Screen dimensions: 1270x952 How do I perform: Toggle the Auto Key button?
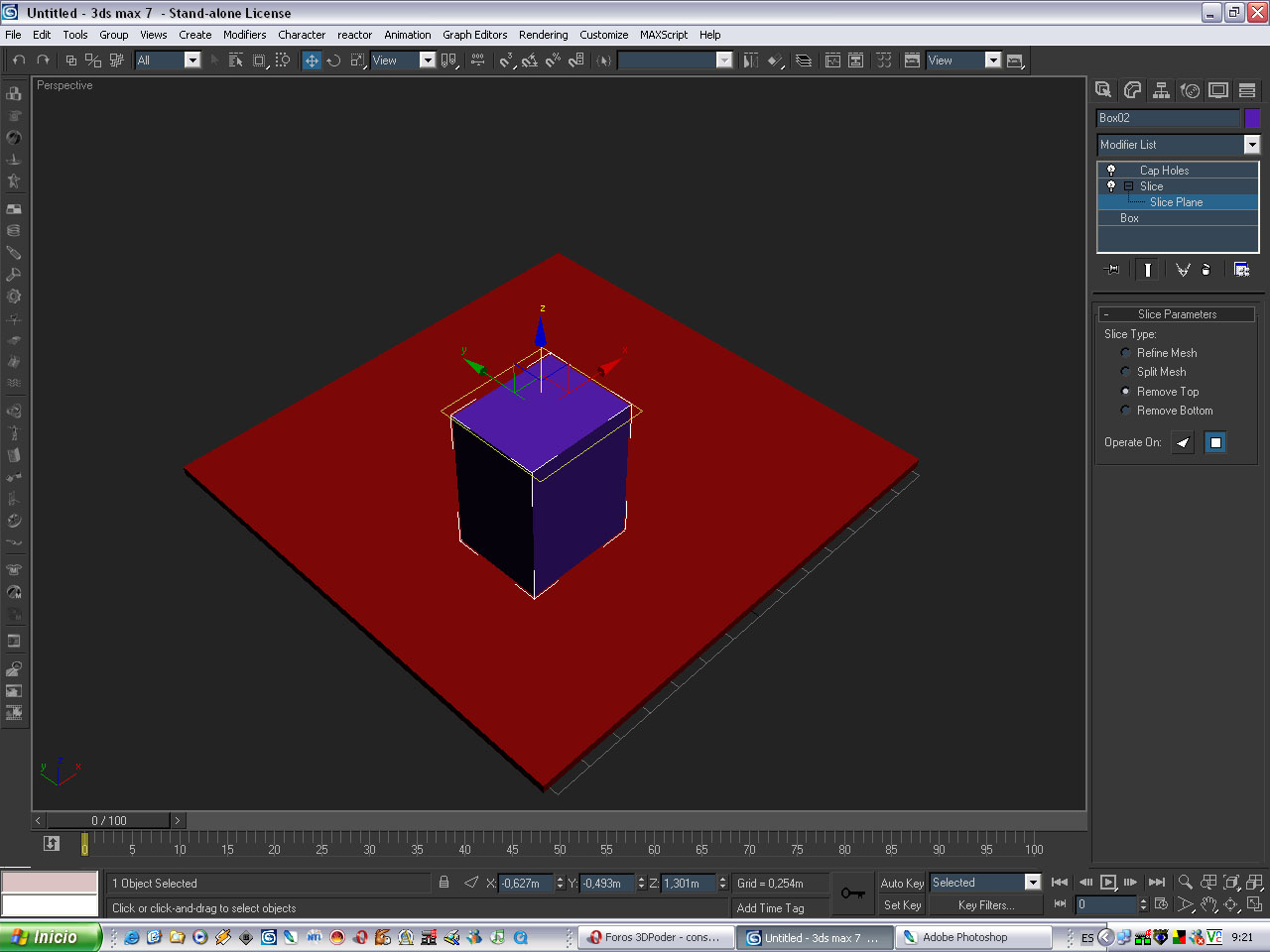(902, 883)
